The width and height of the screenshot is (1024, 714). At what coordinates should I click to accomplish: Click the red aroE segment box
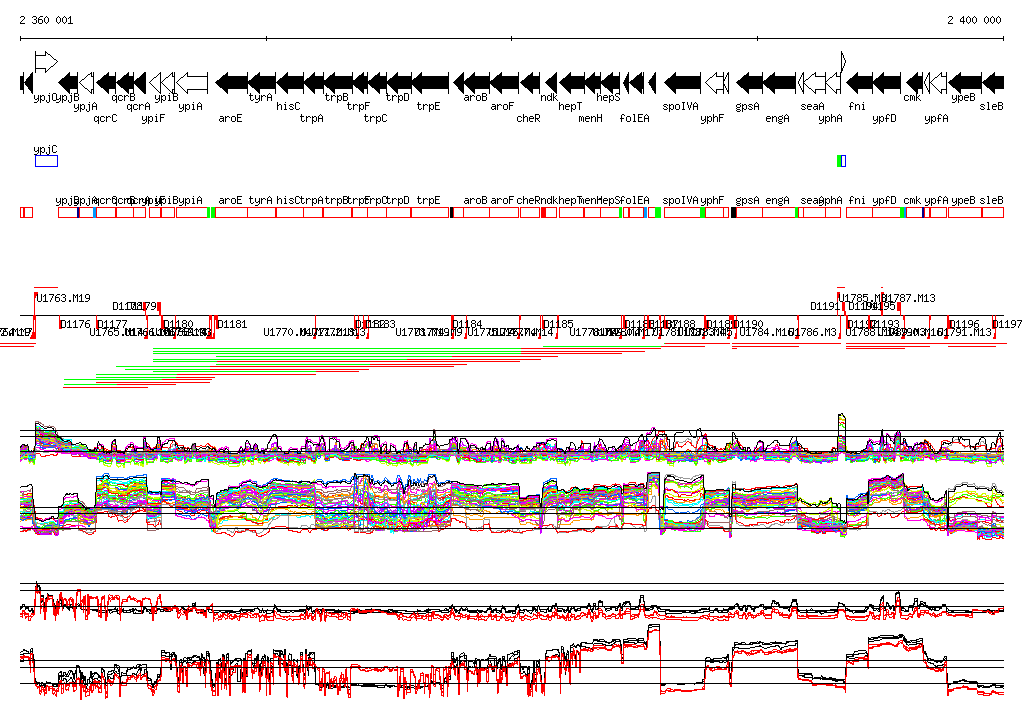pos(231,212)
